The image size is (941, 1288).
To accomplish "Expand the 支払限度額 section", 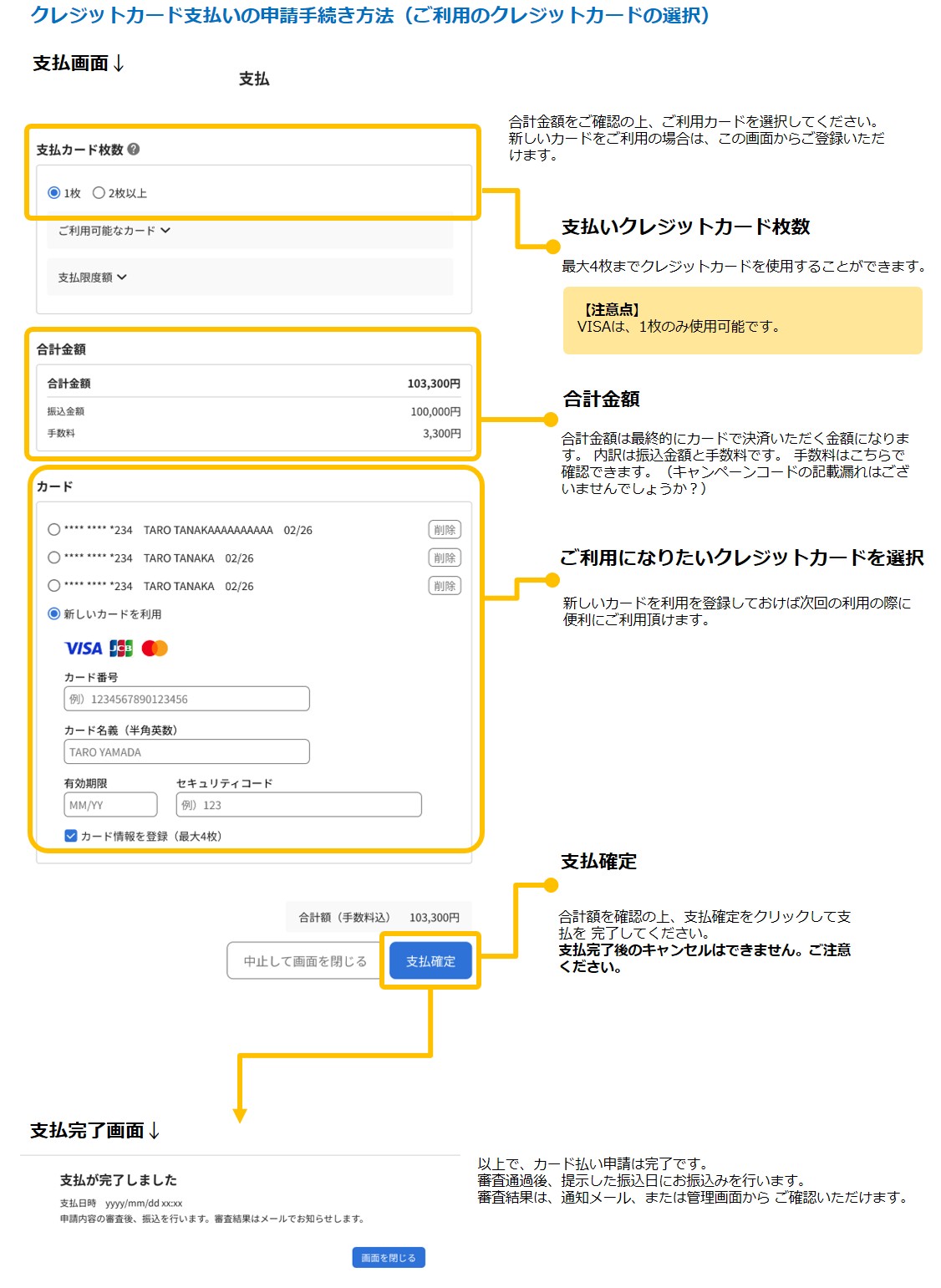I will click(x=92, y=277).
